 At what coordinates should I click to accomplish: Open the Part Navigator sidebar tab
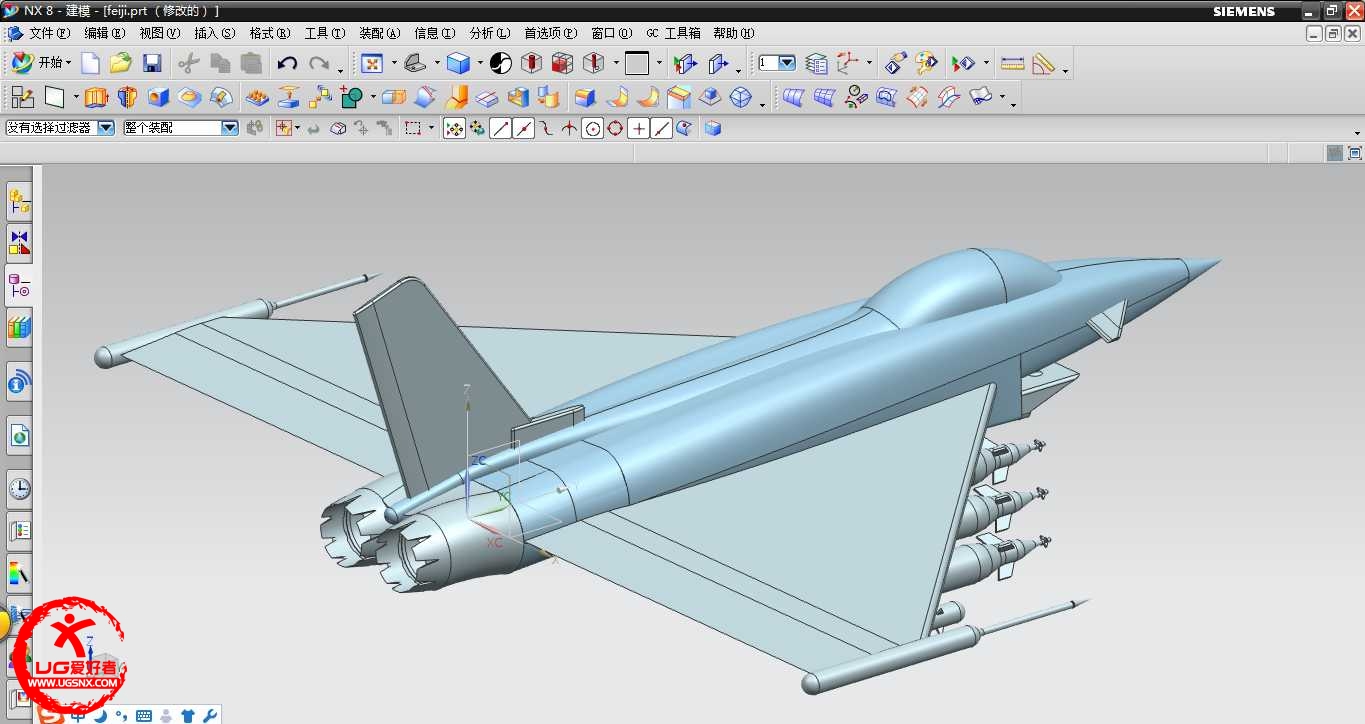(19, 286)
